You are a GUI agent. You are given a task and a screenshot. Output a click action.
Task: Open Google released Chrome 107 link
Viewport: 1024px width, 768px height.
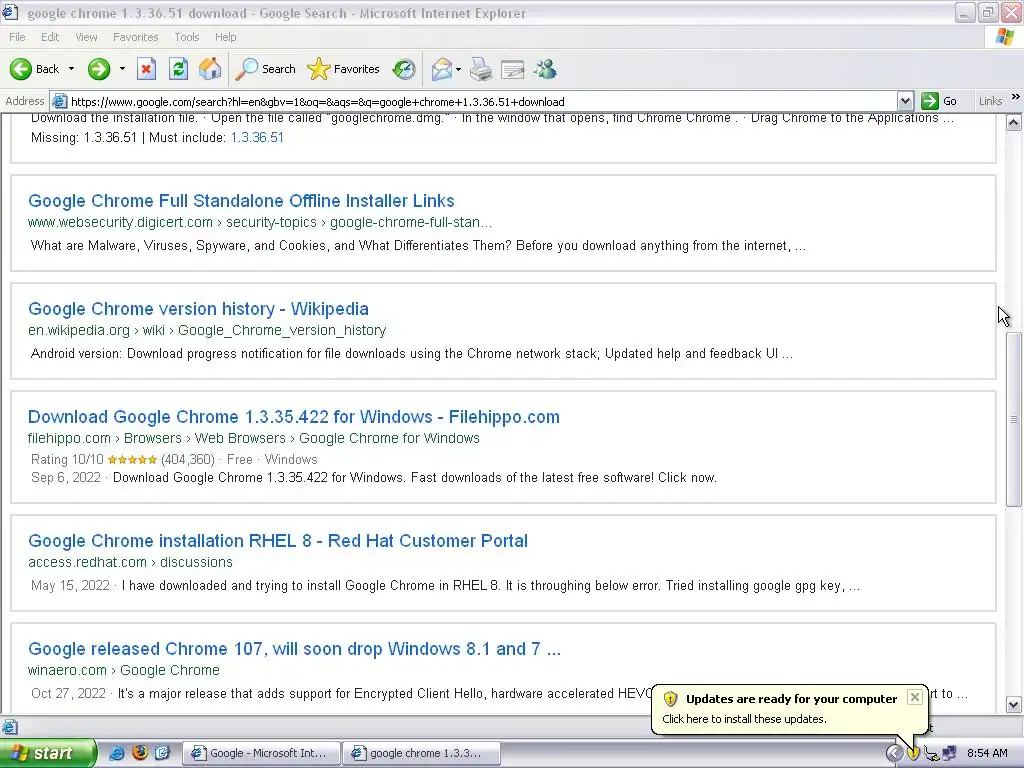coord(294,648)
